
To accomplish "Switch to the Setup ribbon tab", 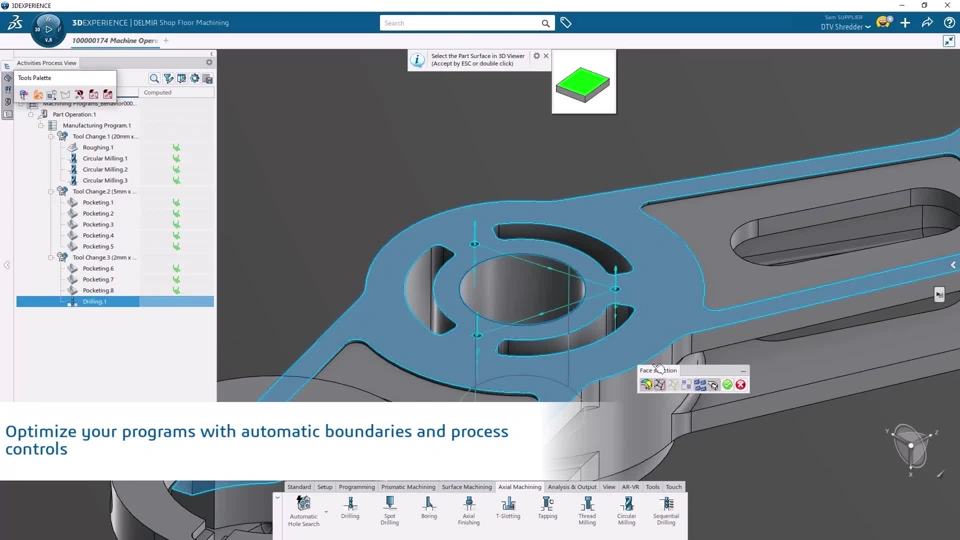I will pos(324,487).
